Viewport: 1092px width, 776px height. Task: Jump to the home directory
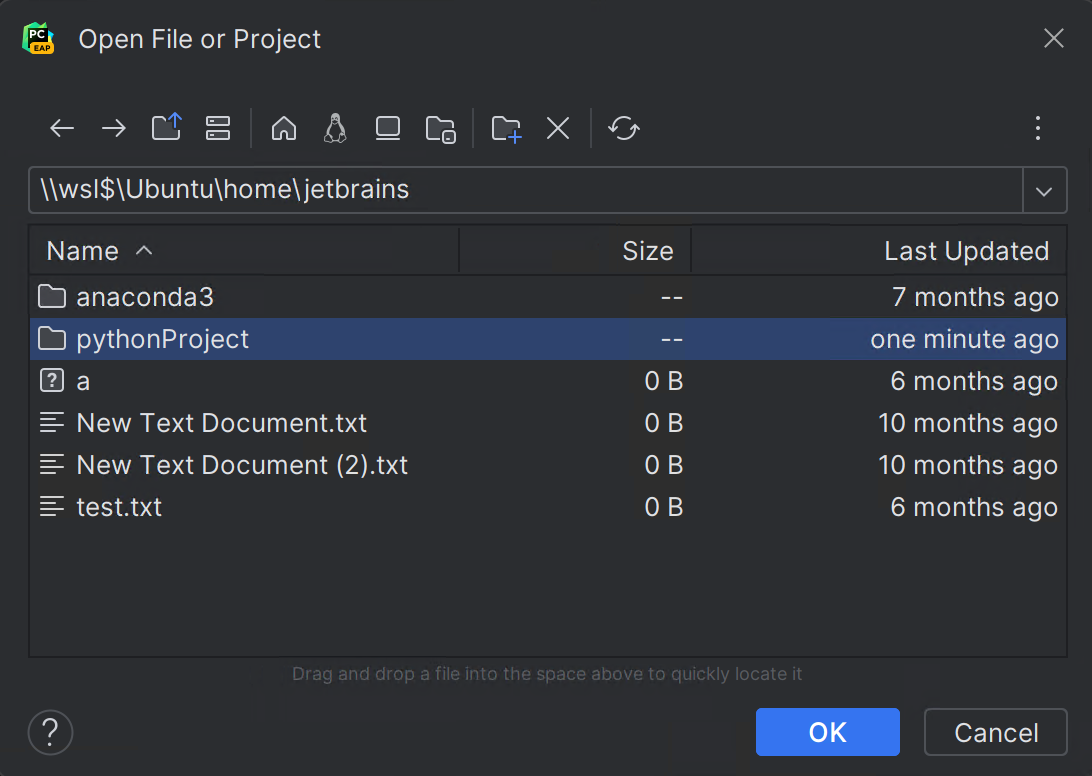point(283,128)
